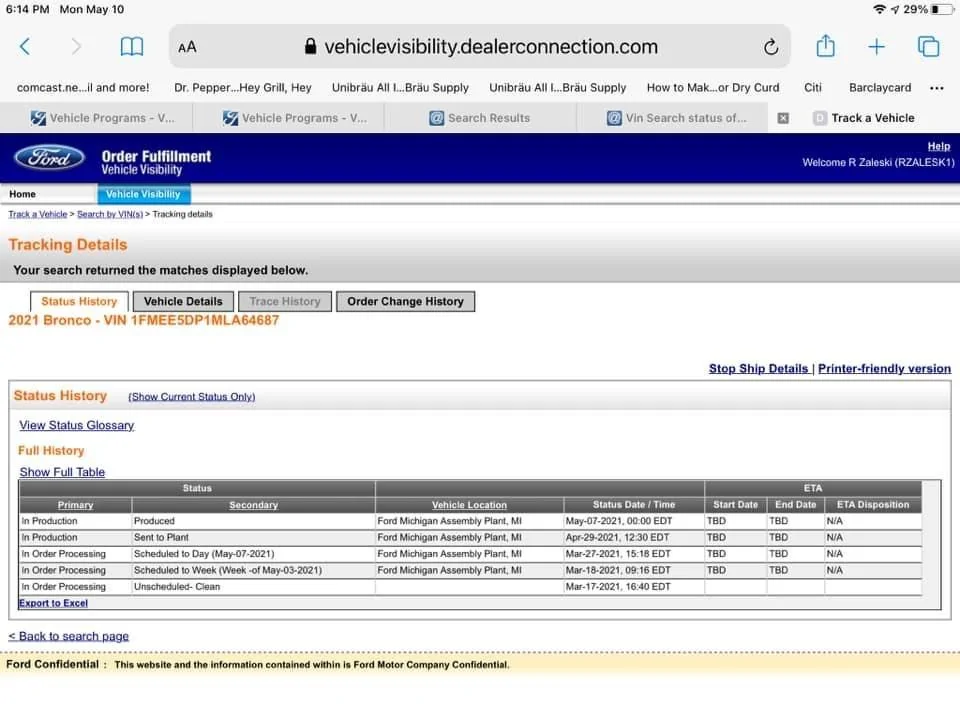Click the Back to search page link

[x=69, y=636]
